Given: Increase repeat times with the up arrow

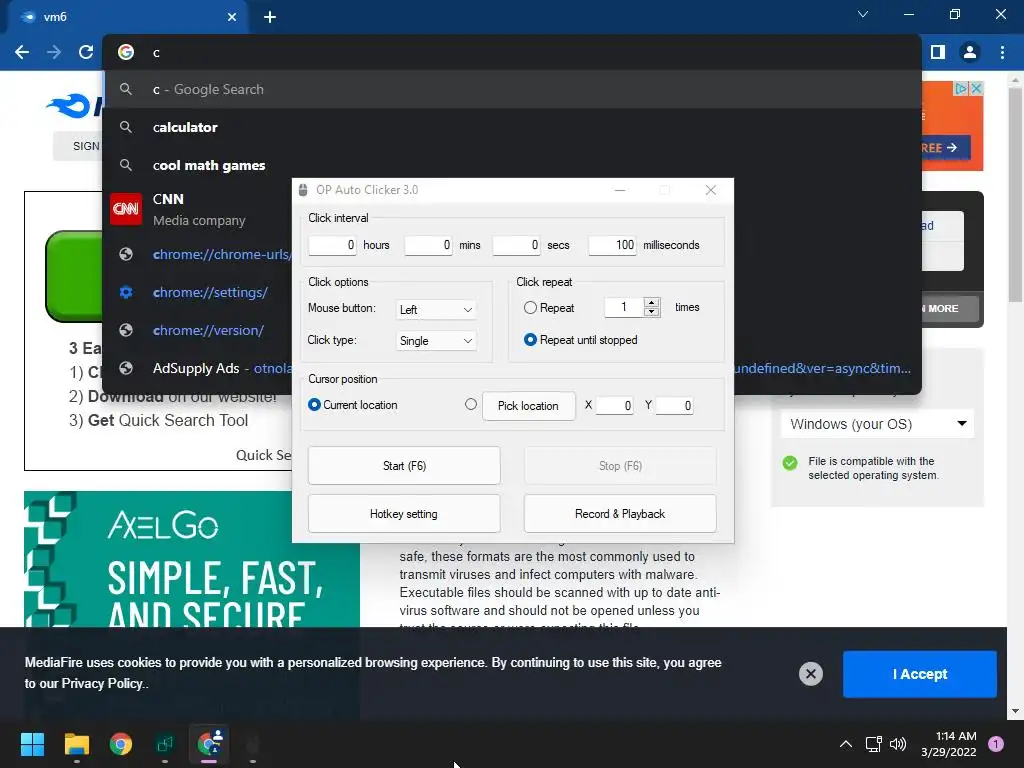Looking at the screenshot, I should click(x=652, y=302).
